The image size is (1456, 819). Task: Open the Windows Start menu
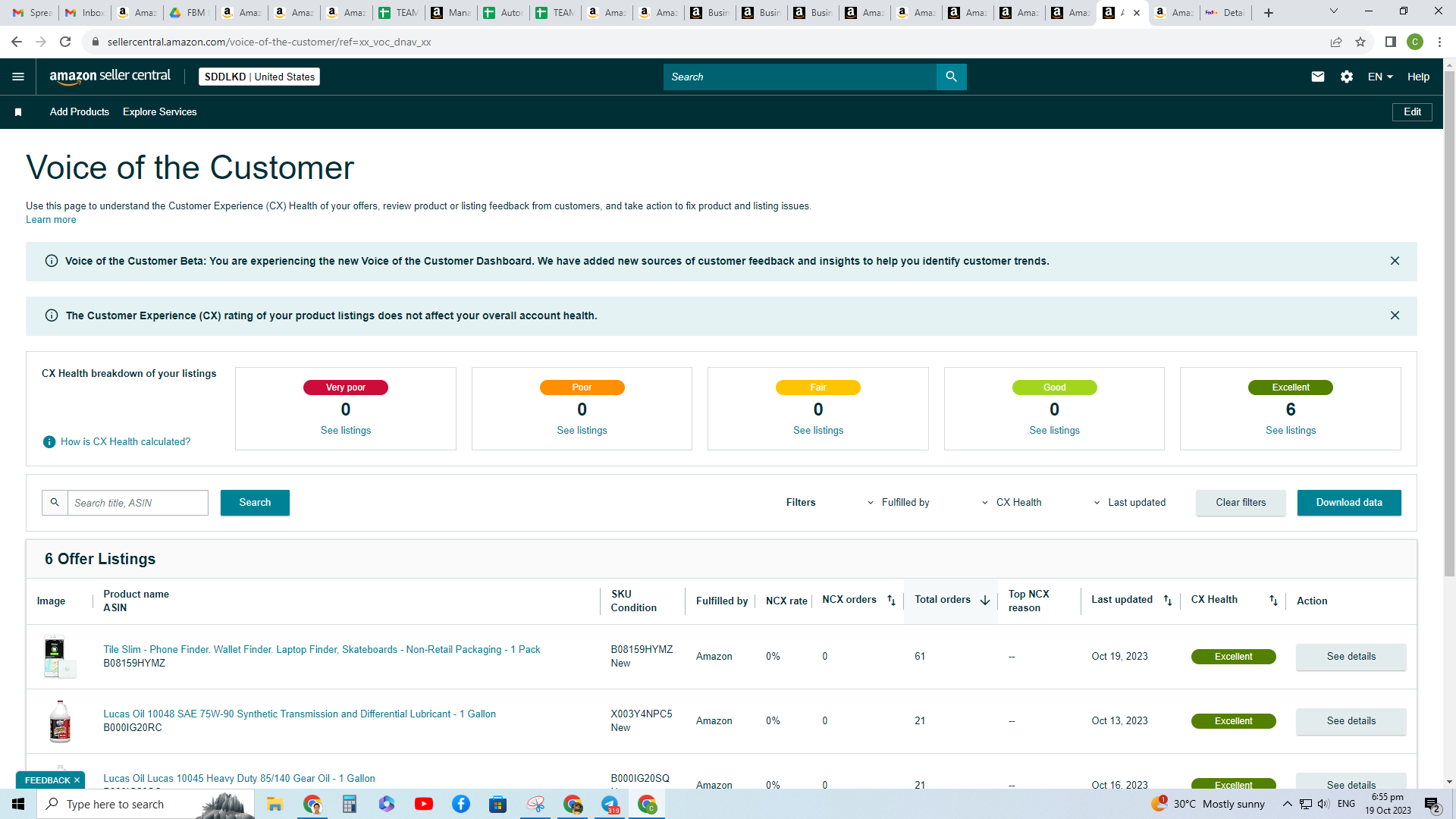pos(18,804)
